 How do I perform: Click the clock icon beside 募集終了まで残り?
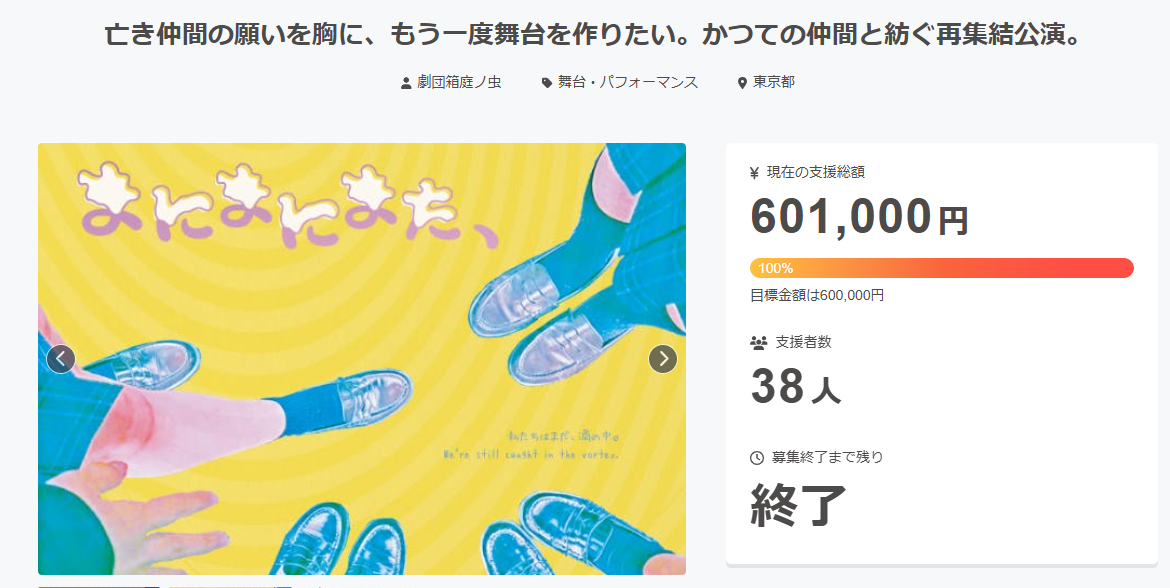click(757, 458)
